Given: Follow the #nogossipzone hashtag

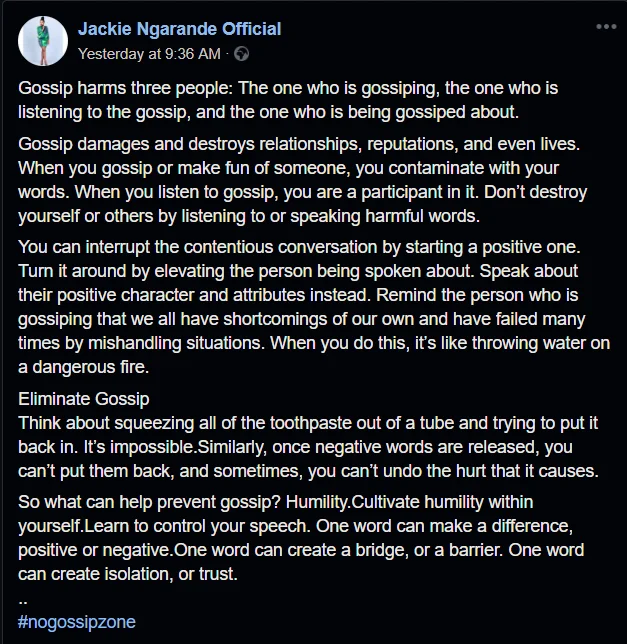Looking at the screenshot, I should 77,622.
